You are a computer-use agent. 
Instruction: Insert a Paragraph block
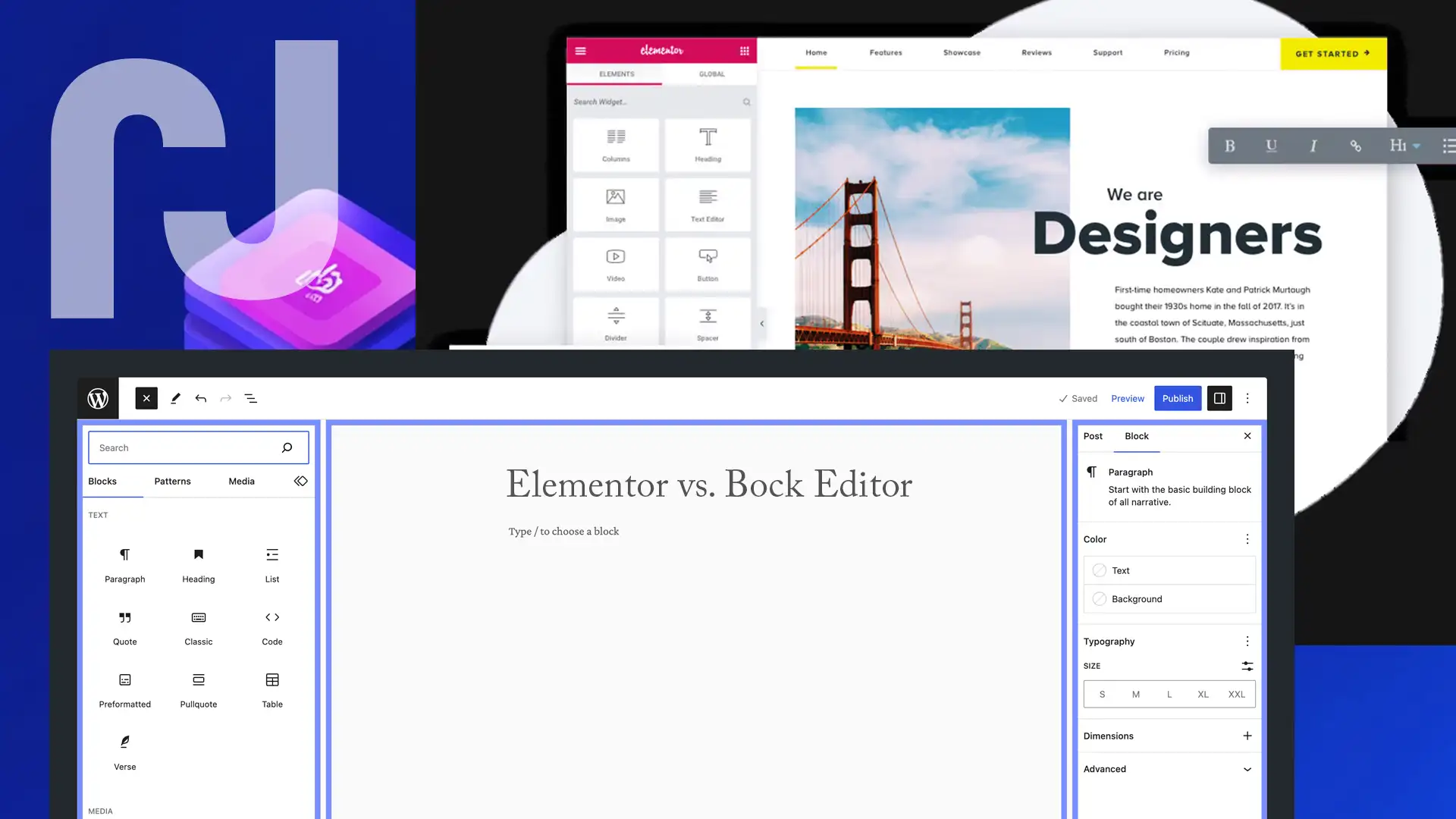(x=125, y=566)
